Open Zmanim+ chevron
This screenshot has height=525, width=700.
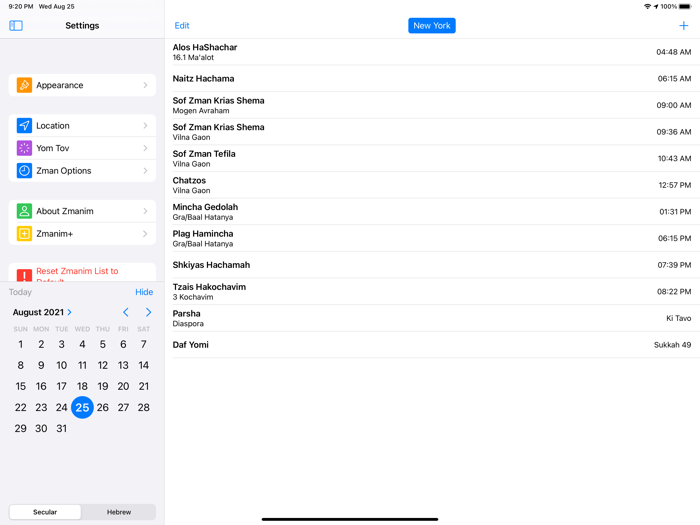coord(145,233)
